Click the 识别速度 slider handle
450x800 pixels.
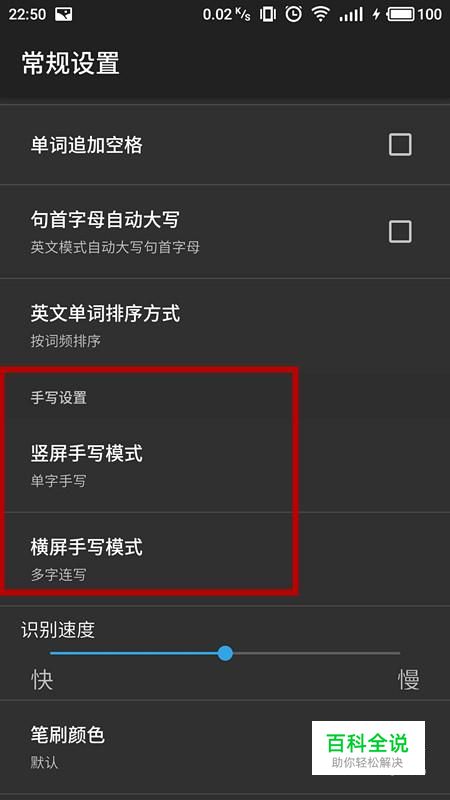click(225, 653)
